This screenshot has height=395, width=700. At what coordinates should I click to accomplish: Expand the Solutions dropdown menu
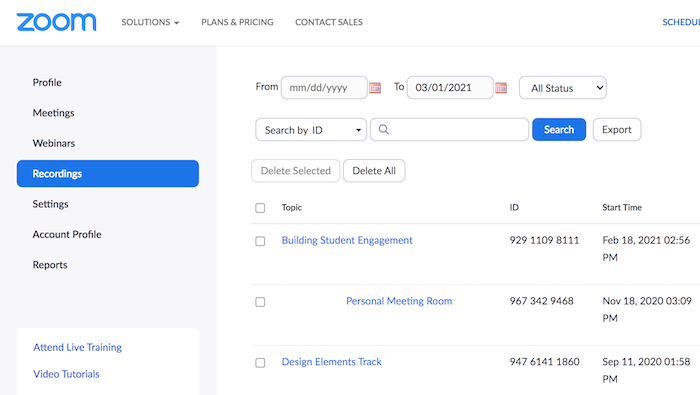coord(150,22)
